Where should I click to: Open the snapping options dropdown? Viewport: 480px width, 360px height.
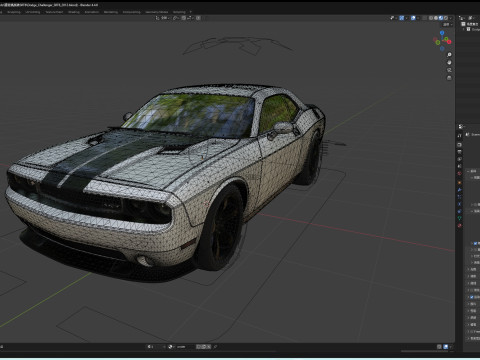[190, 18]
